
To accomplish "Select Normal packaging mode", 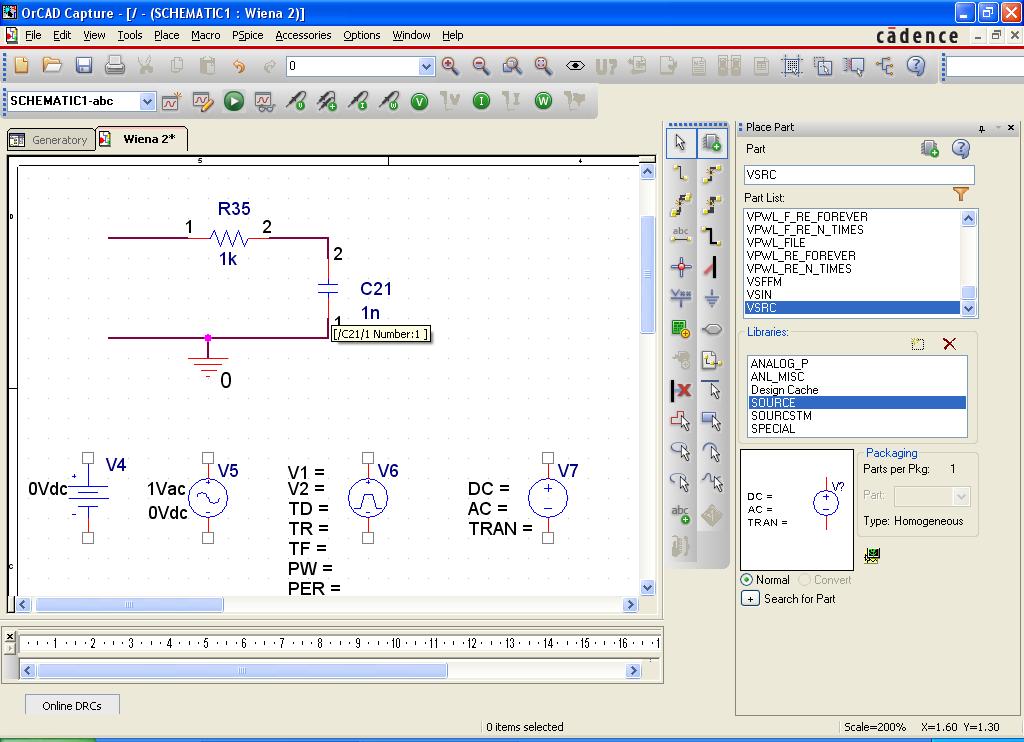I will pyautogui.click(x=745, y=579).
